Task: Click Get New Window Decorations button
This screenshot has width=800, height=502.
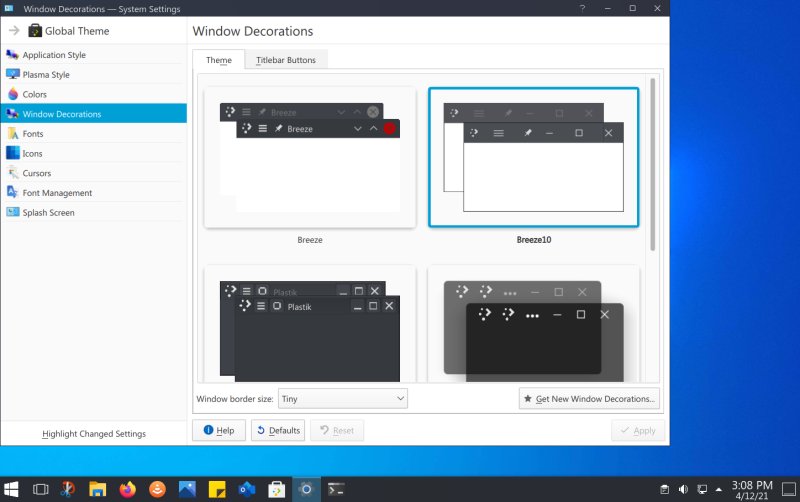Action: pyautogui.click(x=589, y=399)
